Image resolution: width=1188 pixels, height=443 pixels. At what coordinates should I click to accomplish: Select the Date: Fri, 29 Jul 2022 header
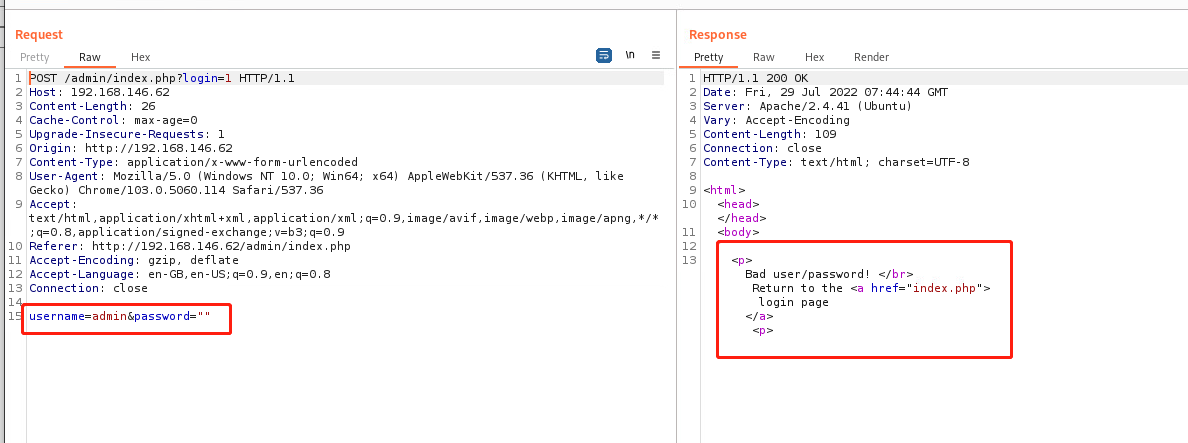pos(826,92)
